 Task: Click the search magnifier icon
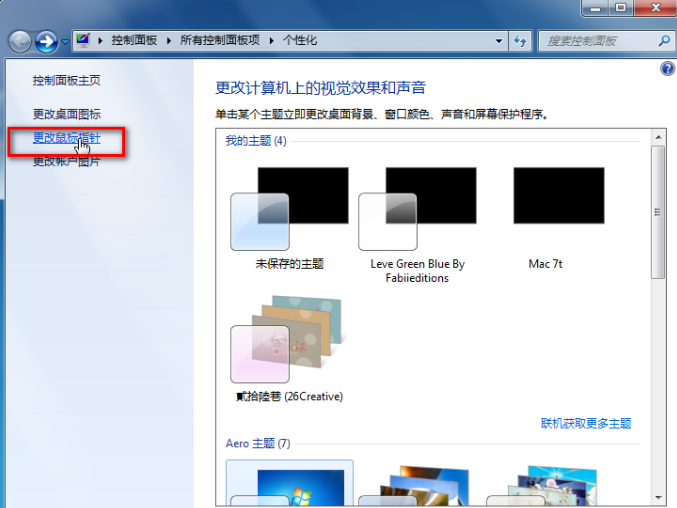[x=664, y=41]
